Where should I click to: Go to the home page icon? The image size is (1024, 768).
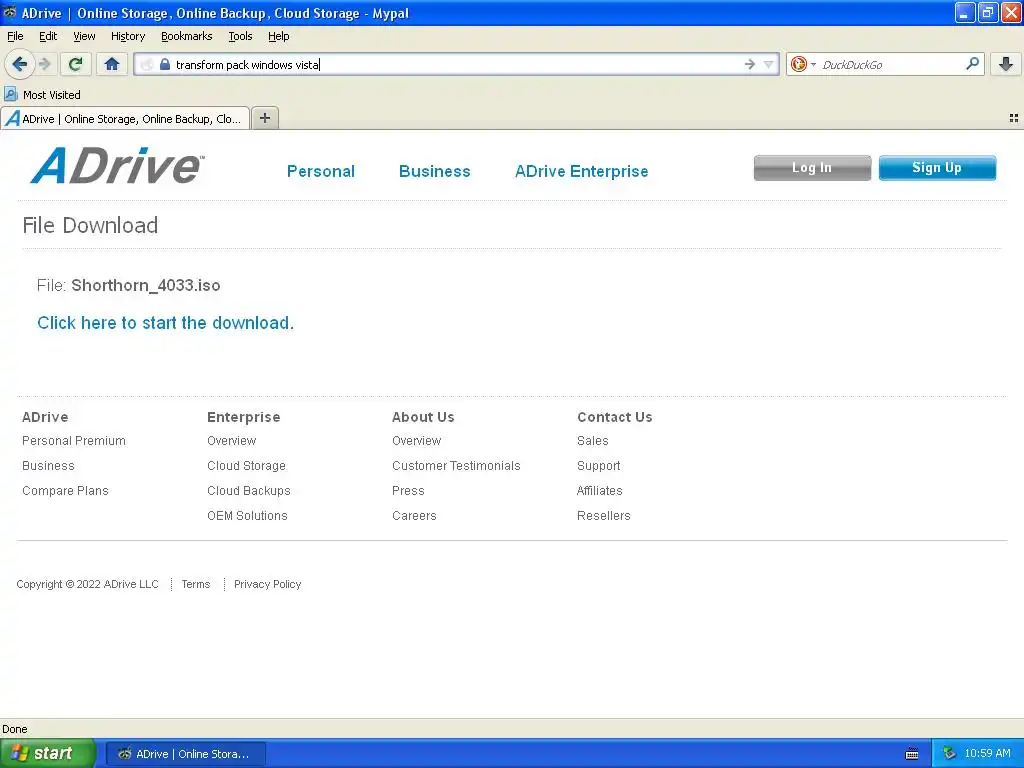112,64
